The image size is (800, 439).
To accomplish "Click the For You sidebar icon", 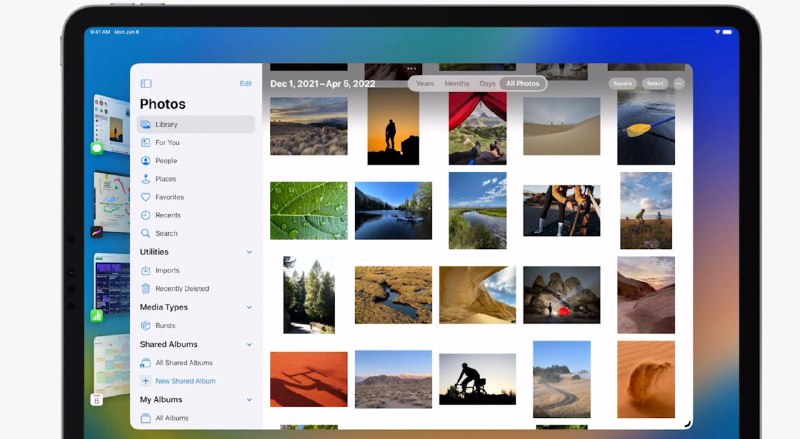I will [x=145, y=142].
